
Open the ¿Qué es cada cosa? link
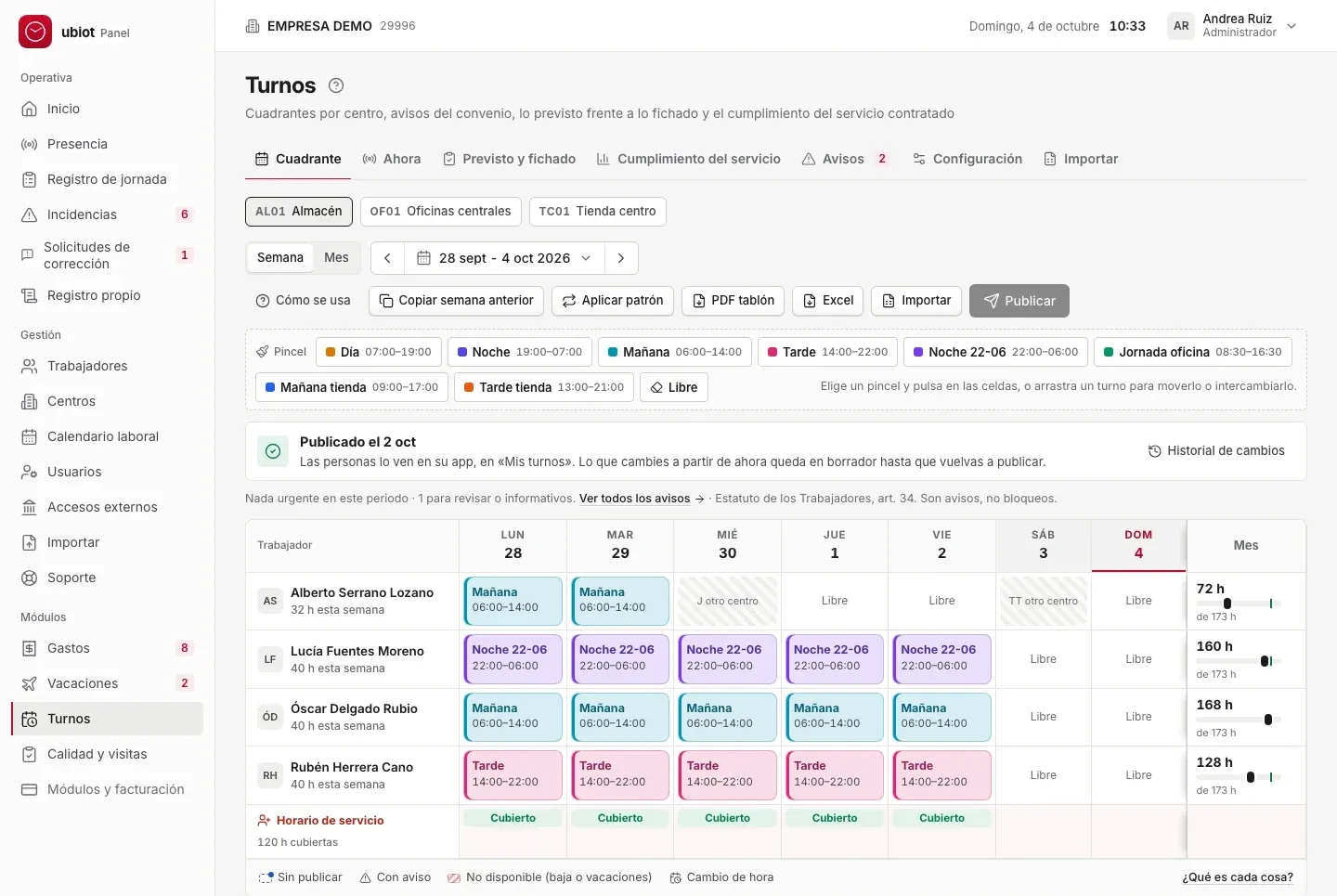coord(1238,877)
